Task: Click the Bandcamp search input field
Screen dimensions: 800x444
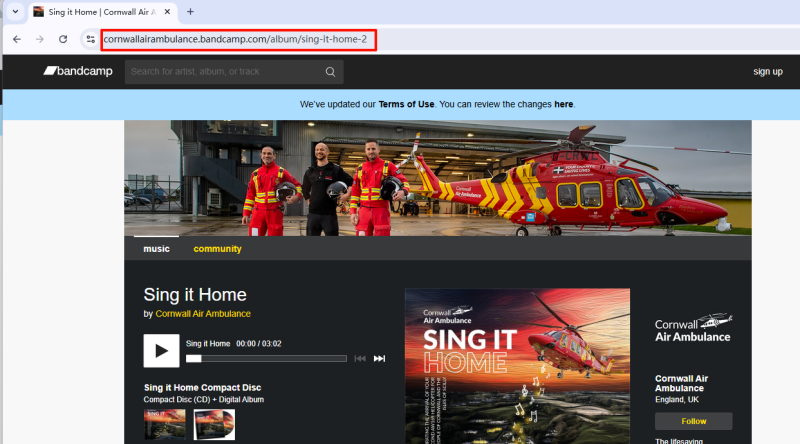Action: 225,72
